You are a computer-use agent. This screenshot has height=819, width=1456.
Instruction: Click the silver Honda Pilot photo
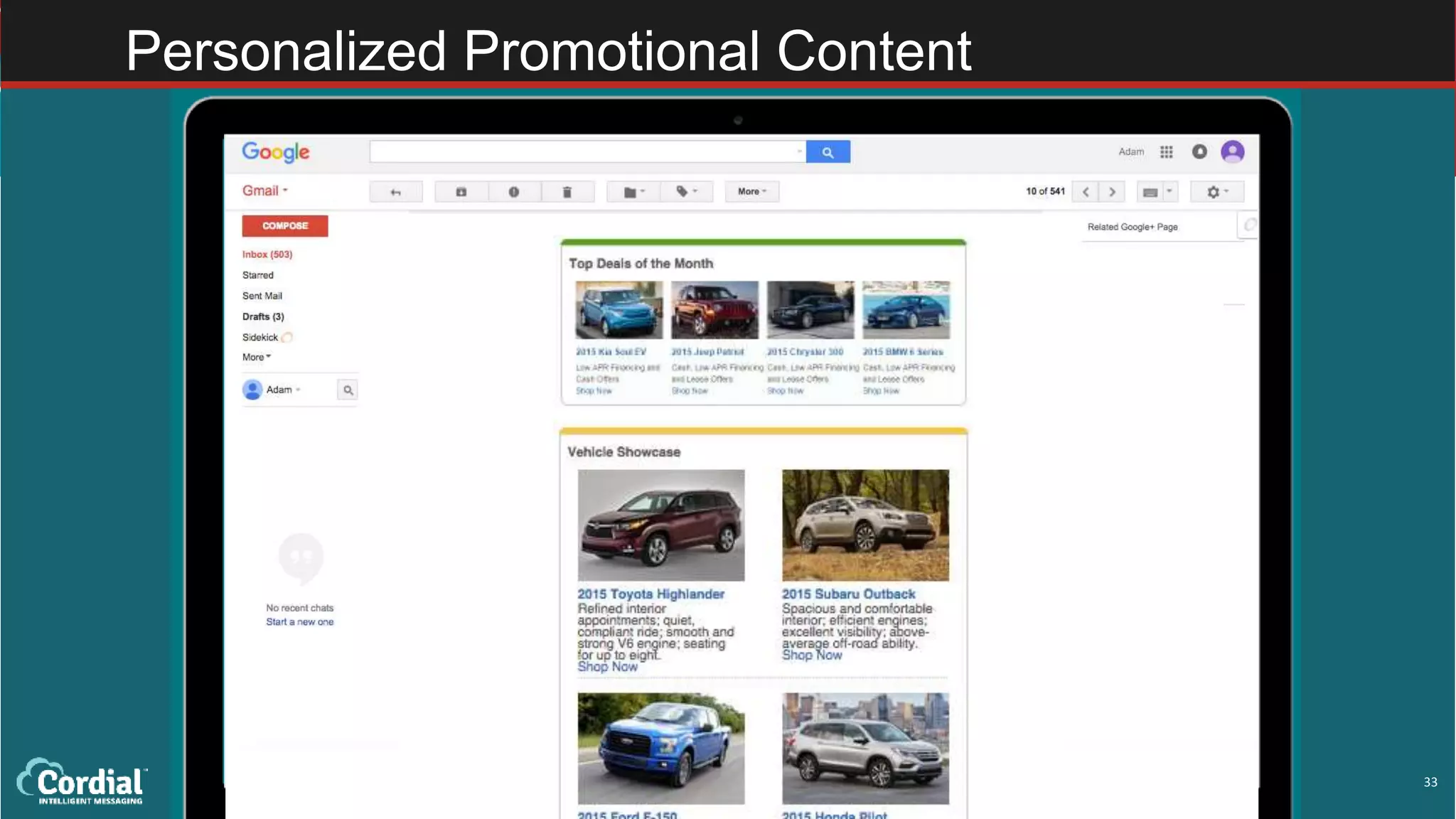(x=865, y=749)
